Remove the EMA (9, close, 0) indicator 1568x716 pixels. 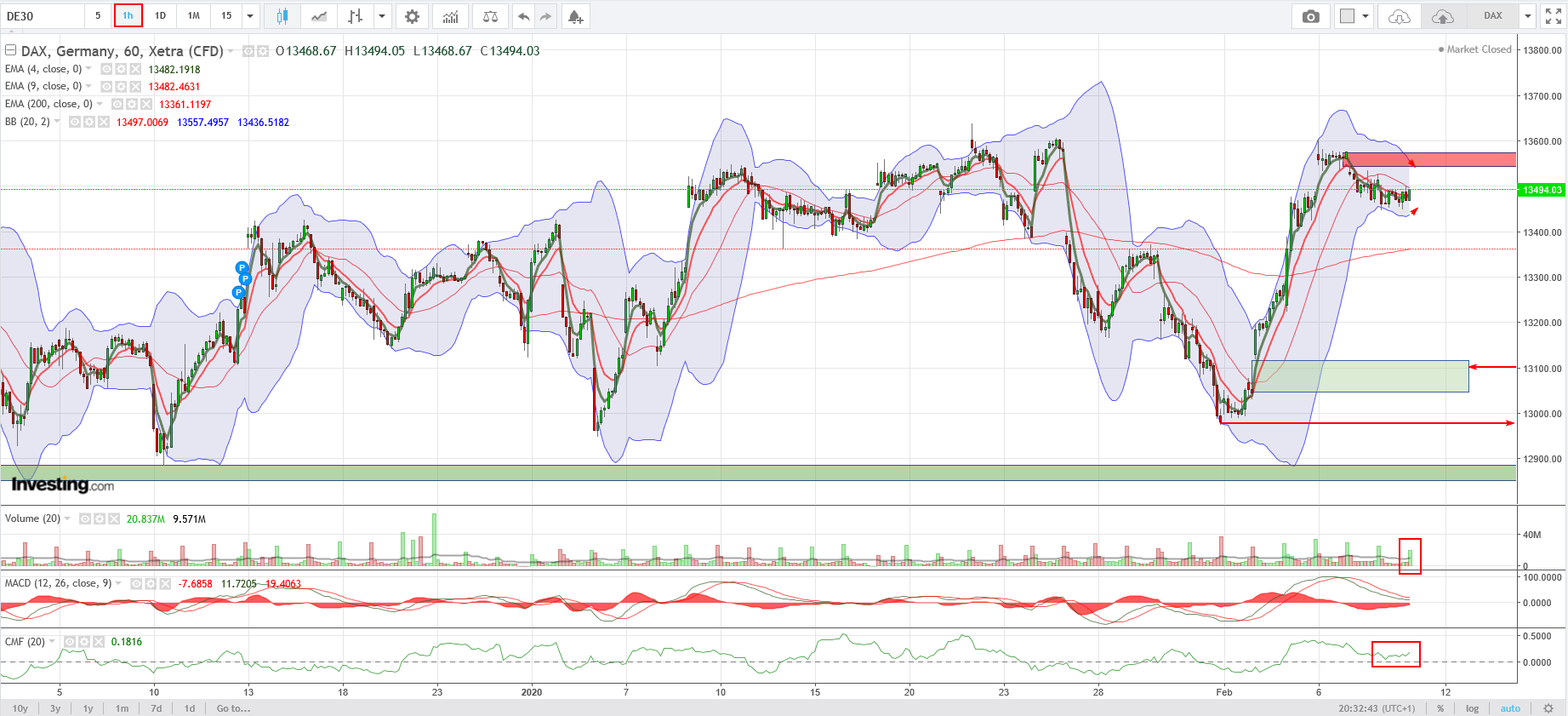pos(135,87)
